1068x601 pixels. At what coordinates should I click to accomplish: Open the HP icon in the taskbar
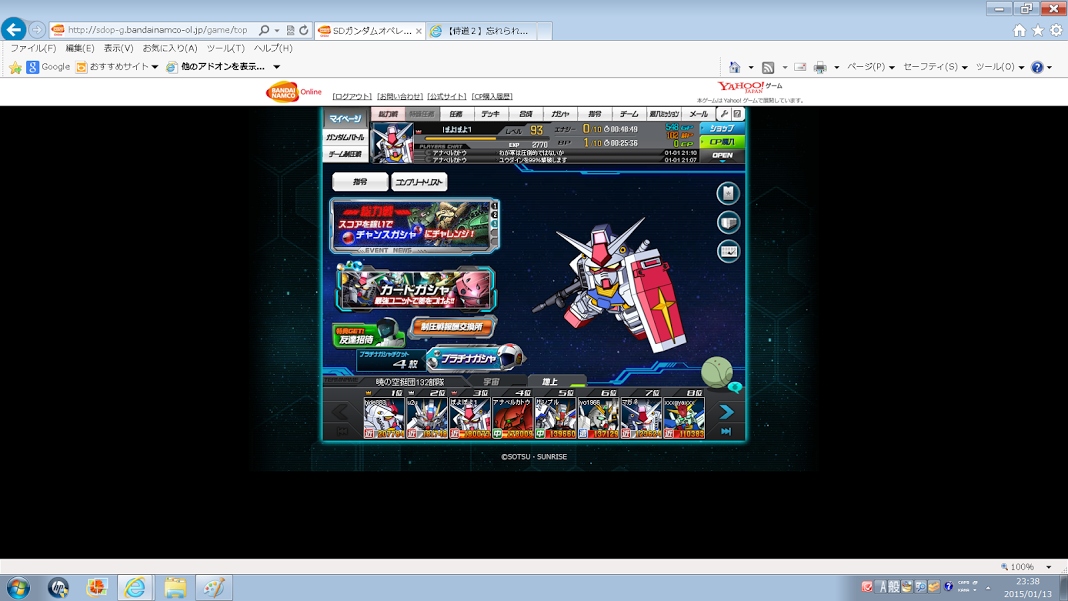59,587
